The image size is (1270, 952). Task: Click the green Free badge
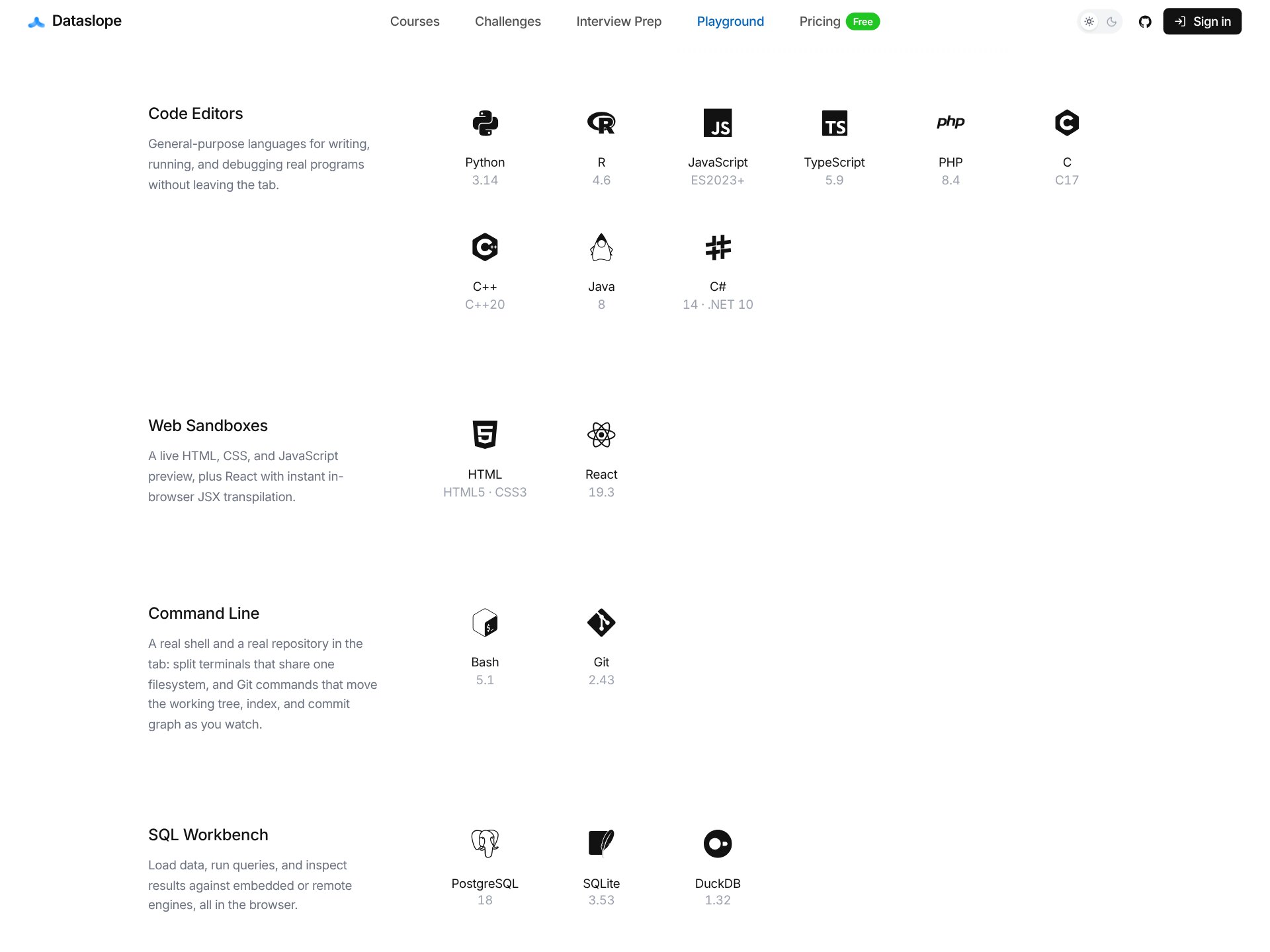click(x=863, y=22)
